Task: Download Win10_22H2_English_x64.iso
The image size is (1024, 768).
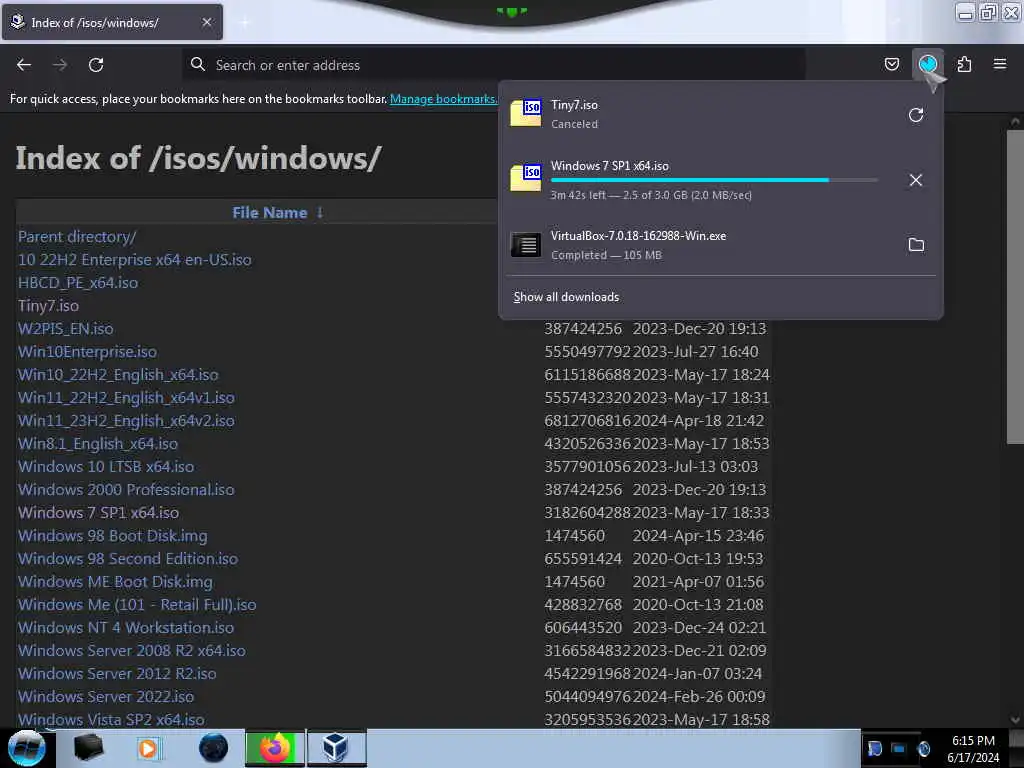Action: pyautogui.click(x=118, y=374)
